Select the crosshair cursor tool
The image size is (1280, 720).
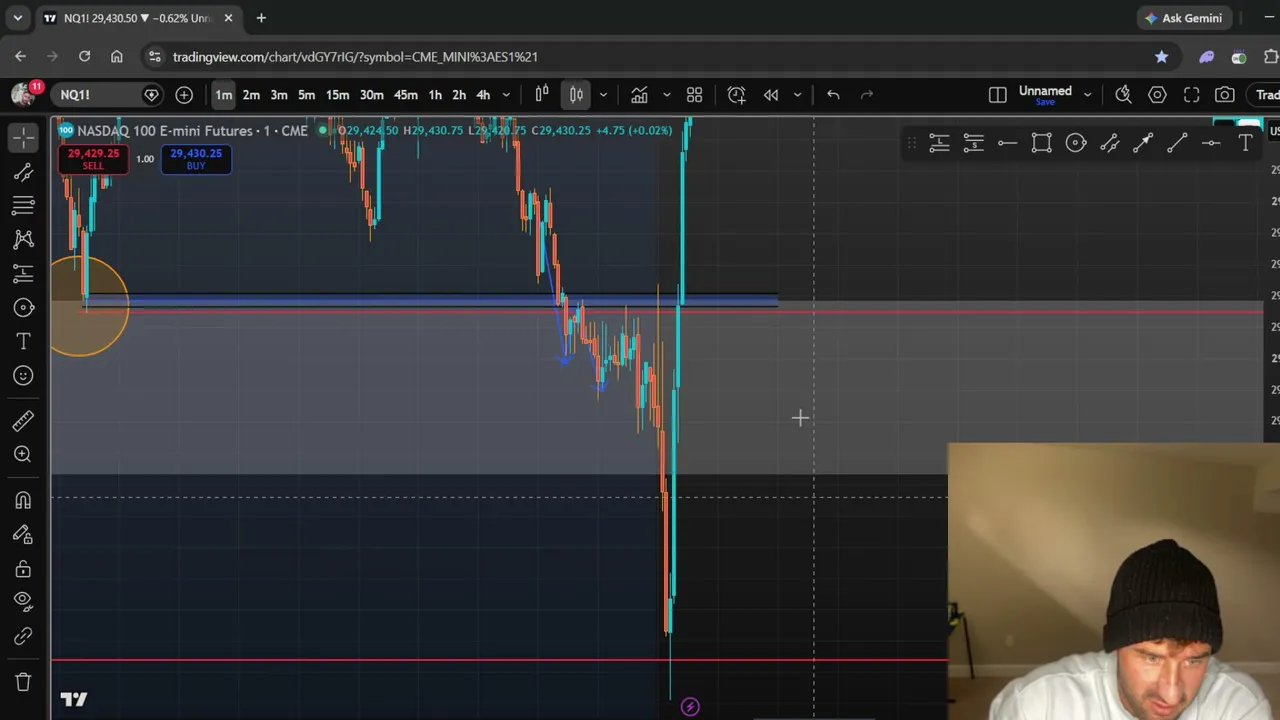[x=23, y=136]
